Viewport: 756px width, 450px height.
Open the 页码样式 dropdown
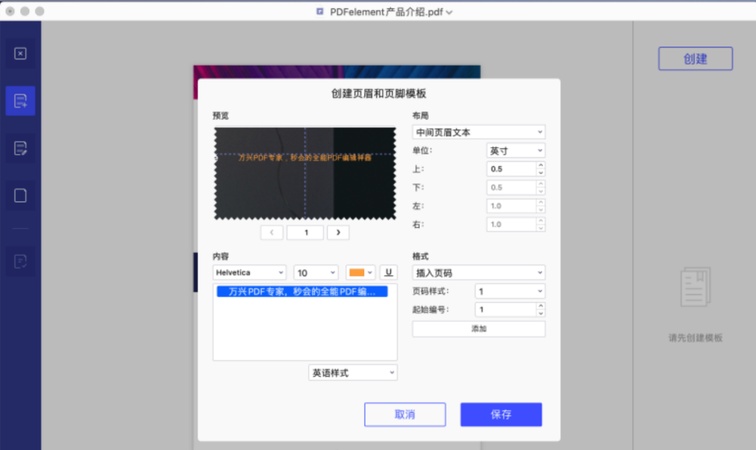(x=510, y=291)
